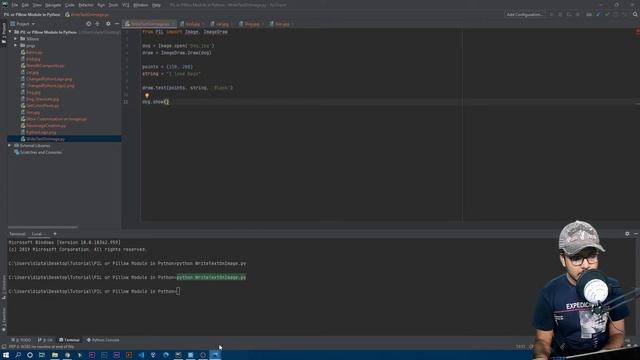Viewport: 640px width, 360px height.
Task: Click the draw.text code line
Action: pyautogui.click(x=187, y=88)
